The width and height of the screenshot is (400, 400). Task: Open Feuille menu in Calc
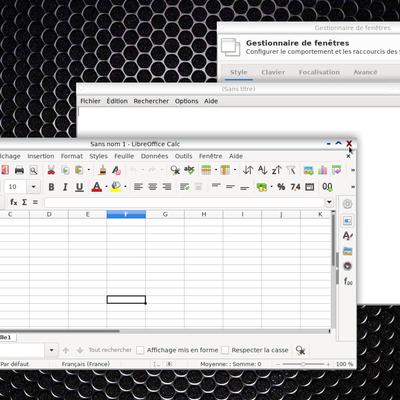(x=124, y=156)
